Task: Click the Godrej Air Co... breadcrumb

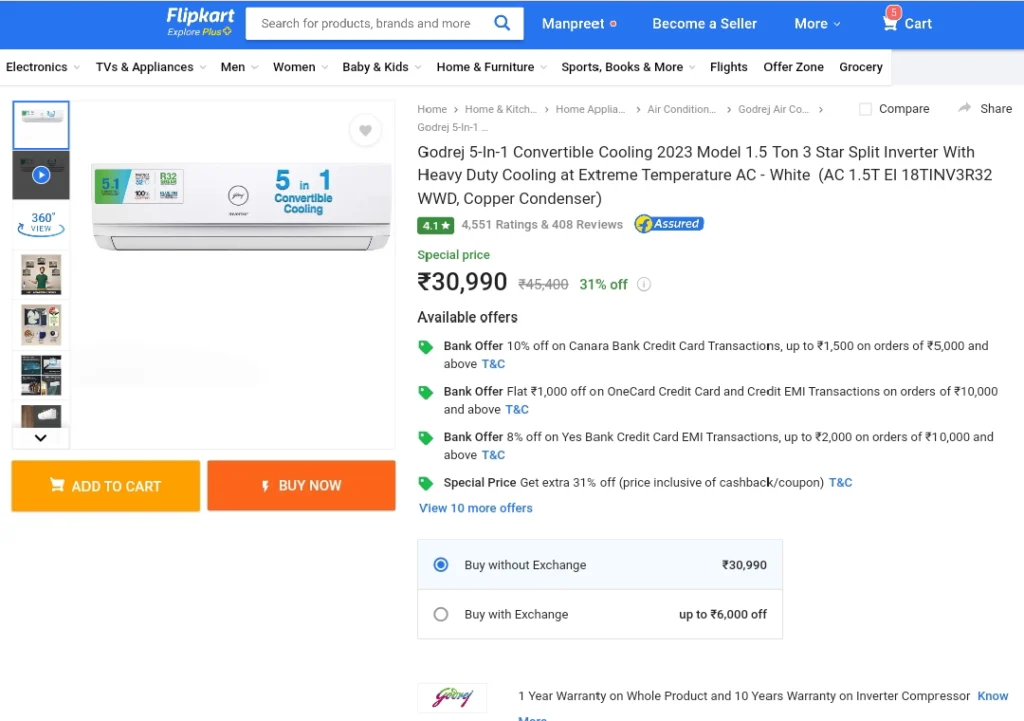Action: pyautogui.click(x=773, y=109)
